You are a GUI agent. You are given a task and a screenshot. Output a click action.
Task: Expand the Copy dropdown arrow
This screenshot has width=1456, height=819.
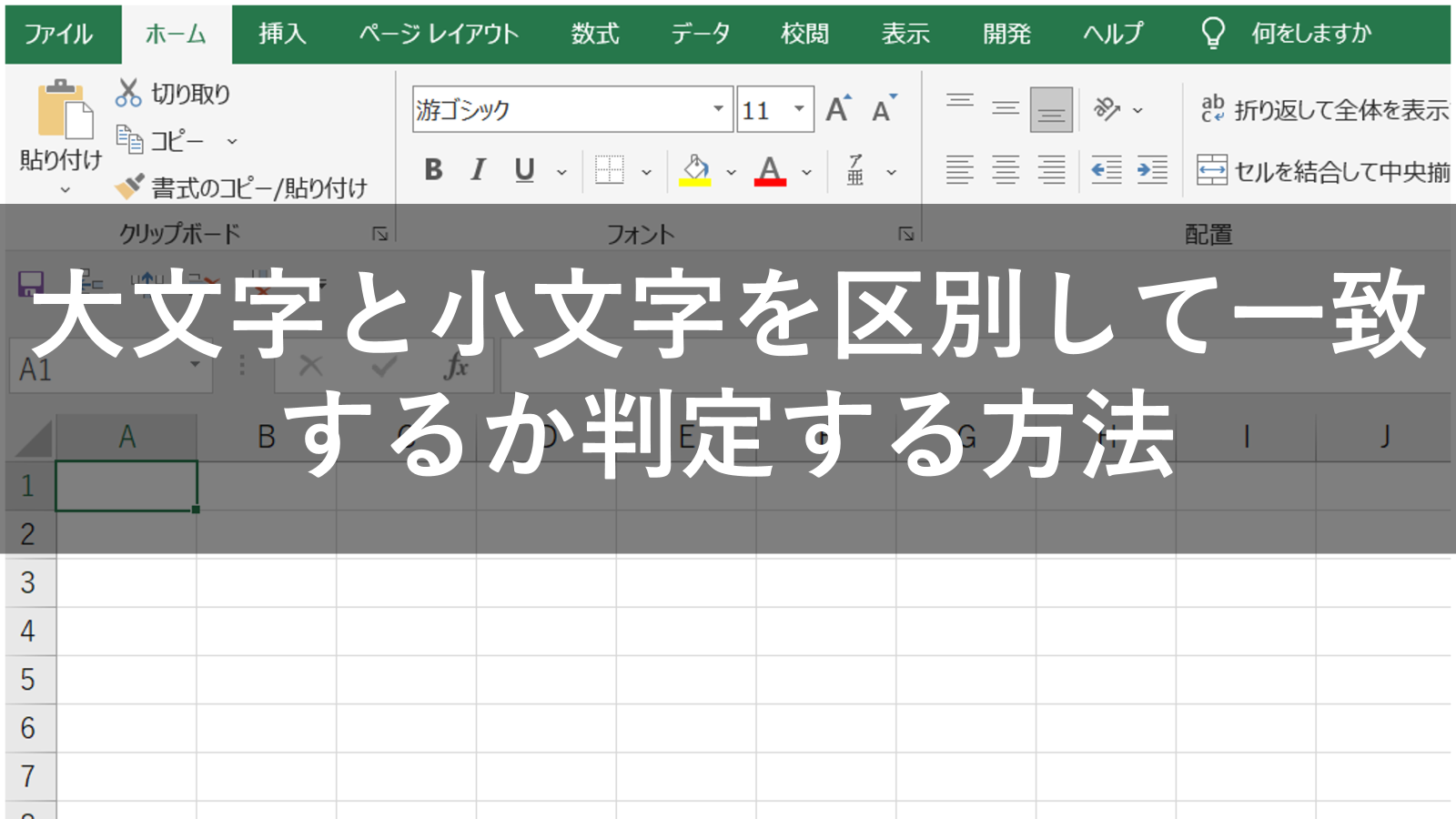[x=232, y=141]
